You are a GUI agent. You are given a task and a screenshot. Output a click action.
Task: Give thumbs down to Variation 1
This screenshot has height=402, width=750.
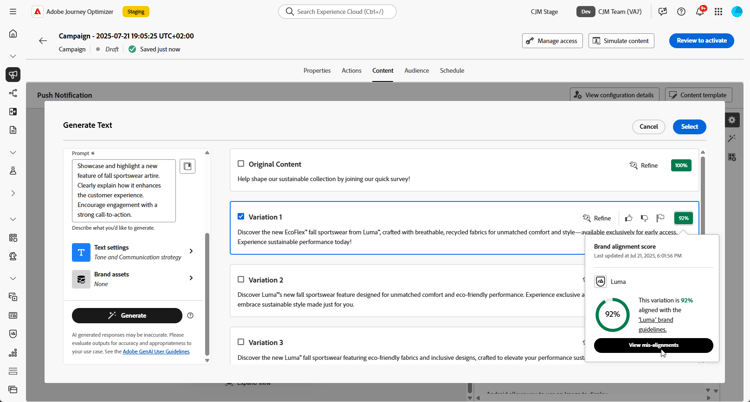click(x=644, y=218)
